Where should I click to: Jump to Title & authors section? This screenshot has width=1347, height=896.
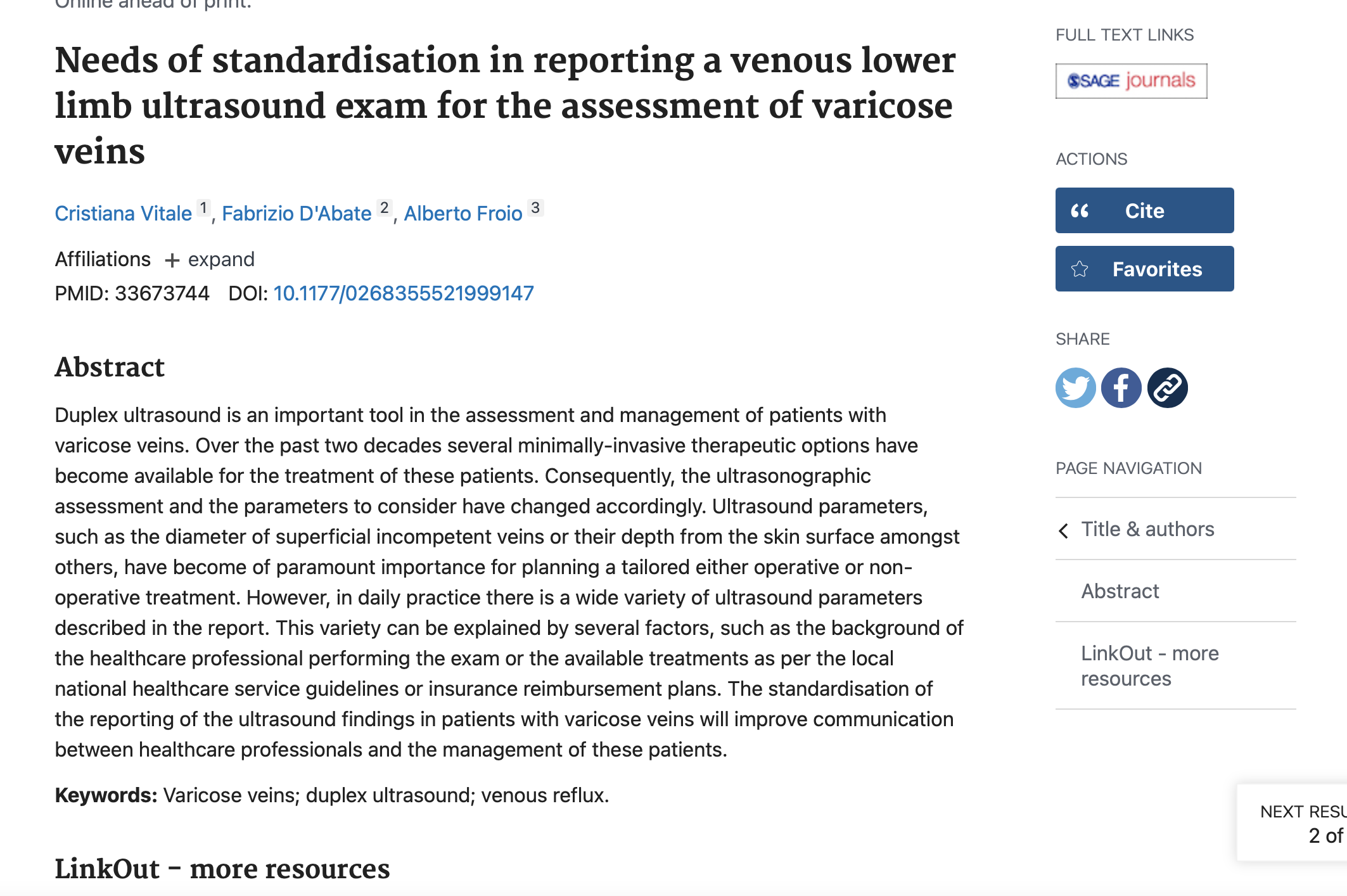tap(1147, 529)
